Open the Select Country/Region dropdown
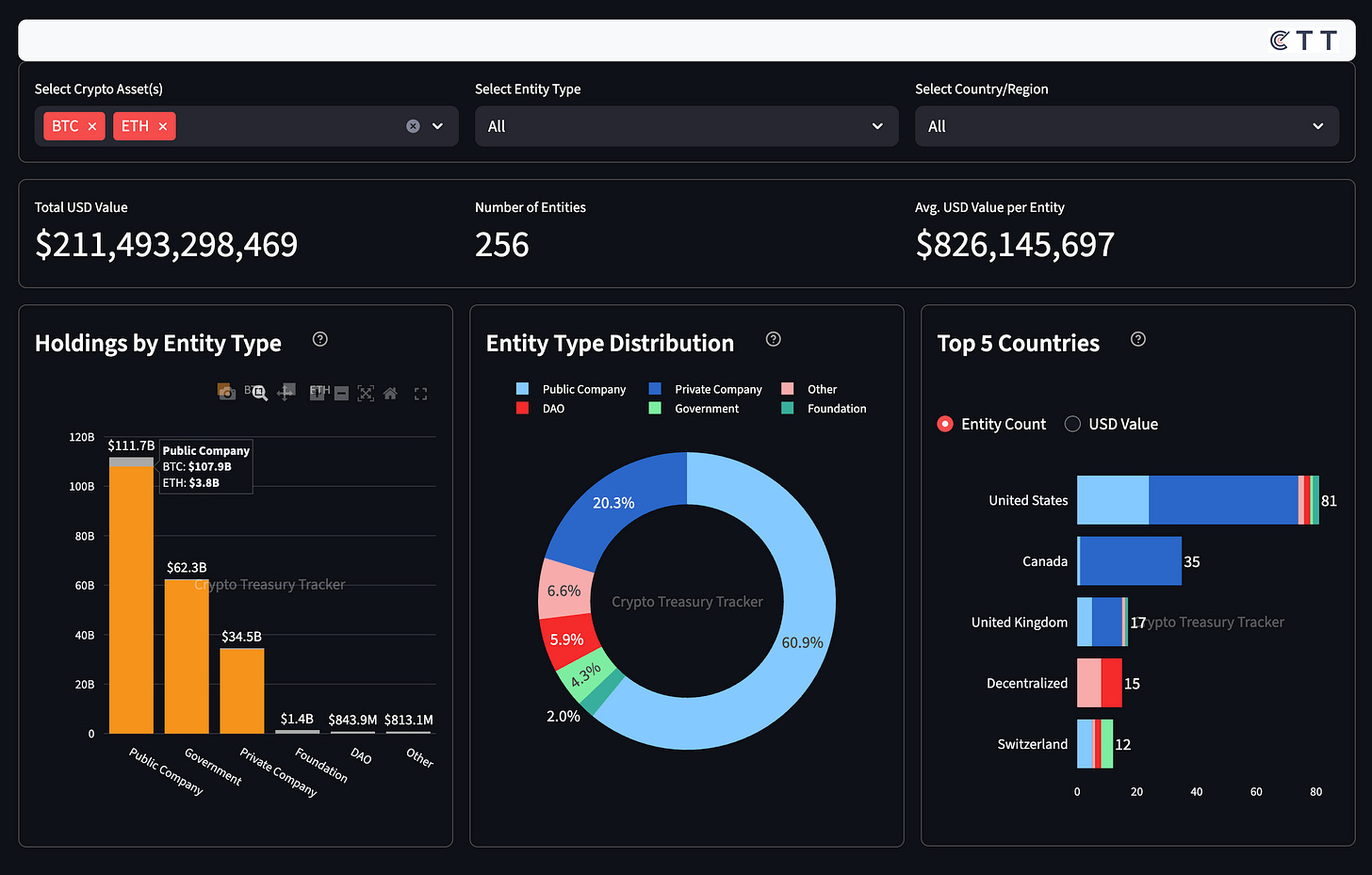1372x875 pixels. [1127, 125]
